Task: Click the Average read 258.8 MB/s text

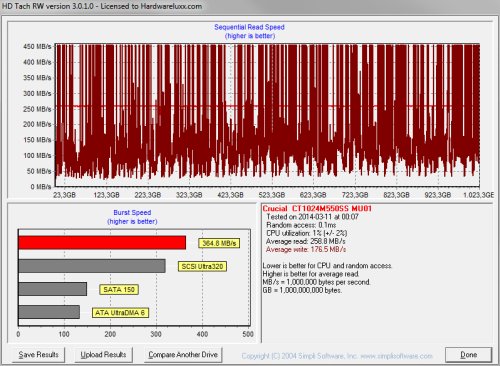Action: click(x=305, y=241)
